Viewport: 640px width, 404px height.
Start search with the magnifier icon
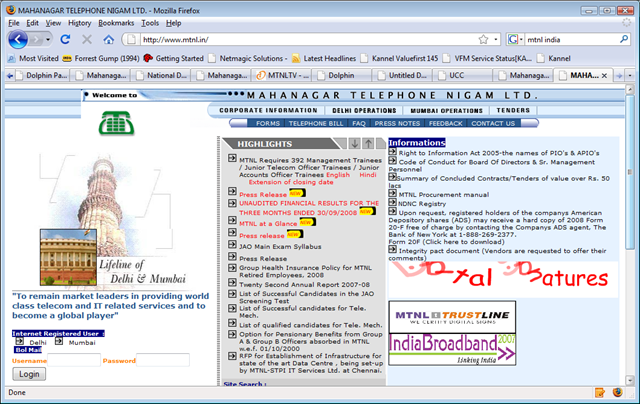[x=624, y=40]
